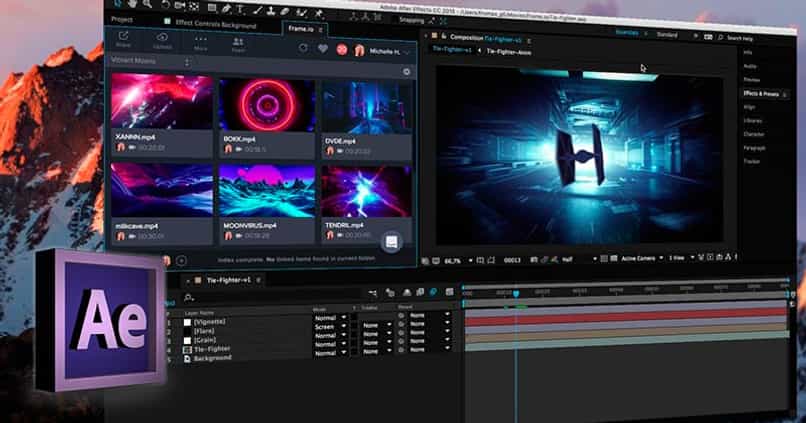Click the heart icon in Frame.io header
Viewport: 806px width, 423px height.
coord(323,48)
